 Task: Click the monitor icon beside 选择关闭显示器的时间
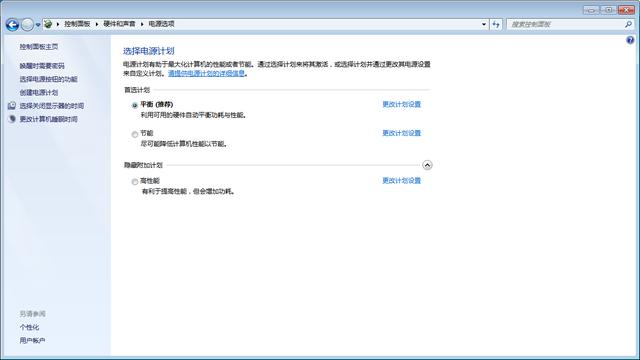click(12, 106)
